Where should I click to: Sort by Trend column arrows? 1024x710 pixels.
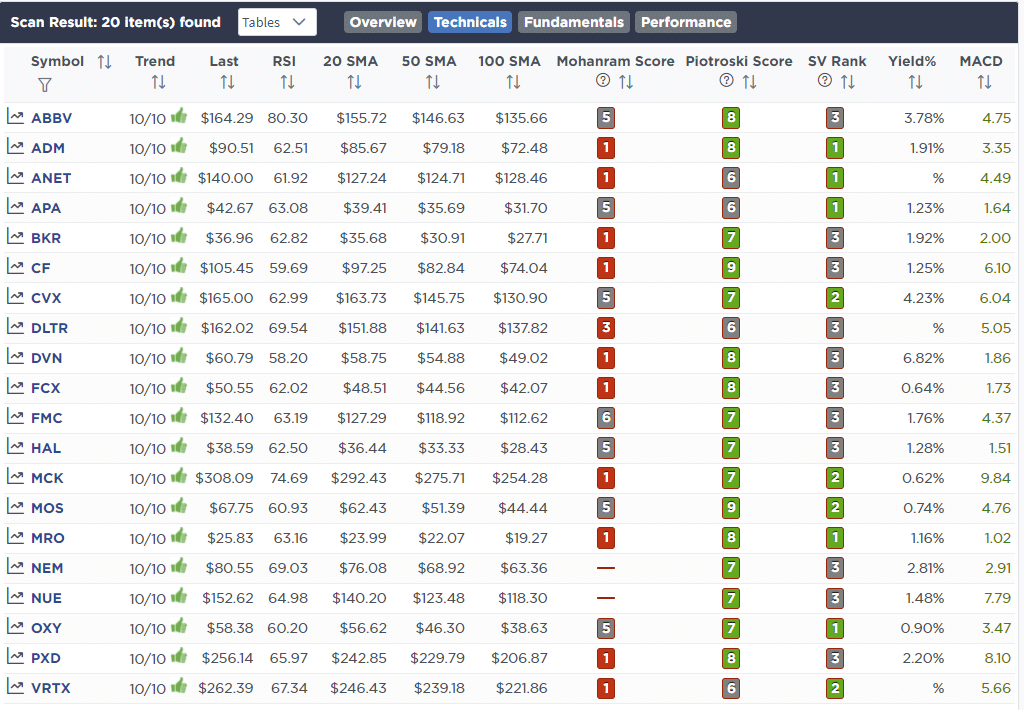pyautogui.click(x=158, y=82)
